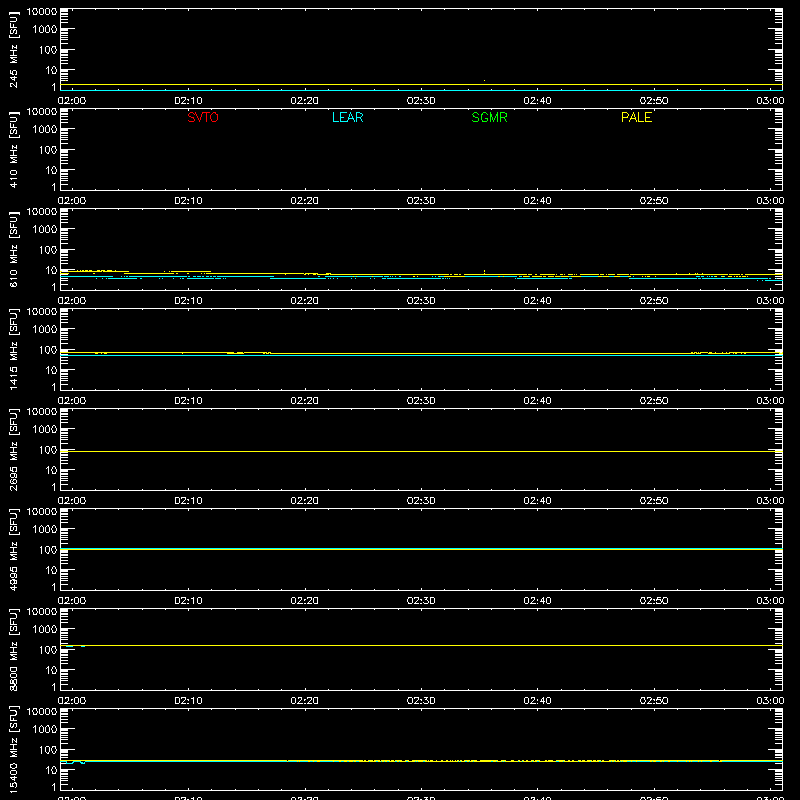Viewport: 800px width, 800px height.
Task: Click the 1000 y-axis label of 410 MHz panel
Action: tap(45, 129)
